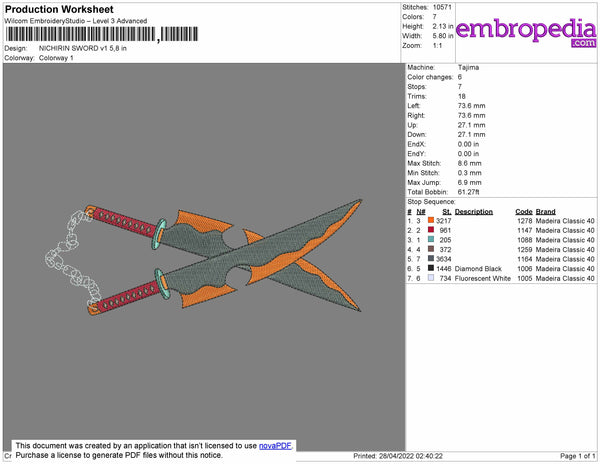Click the design barcode
Screen dimensions: 600x464
[101, 34]
